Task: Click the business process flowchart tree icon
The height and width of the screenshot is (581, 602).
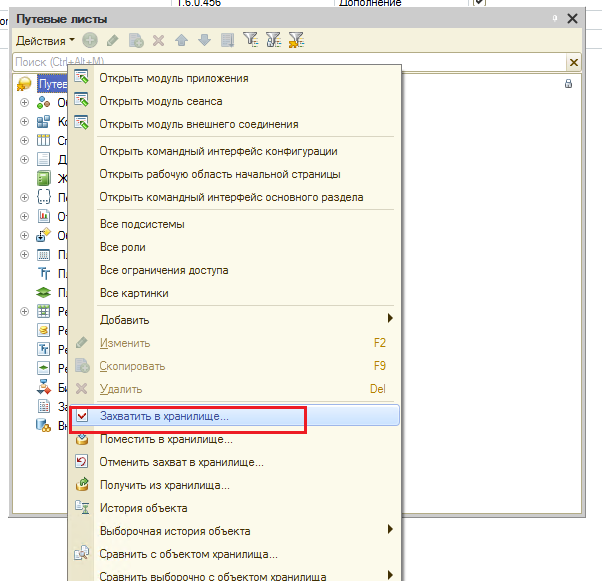Action: click(x=43, y=387)
